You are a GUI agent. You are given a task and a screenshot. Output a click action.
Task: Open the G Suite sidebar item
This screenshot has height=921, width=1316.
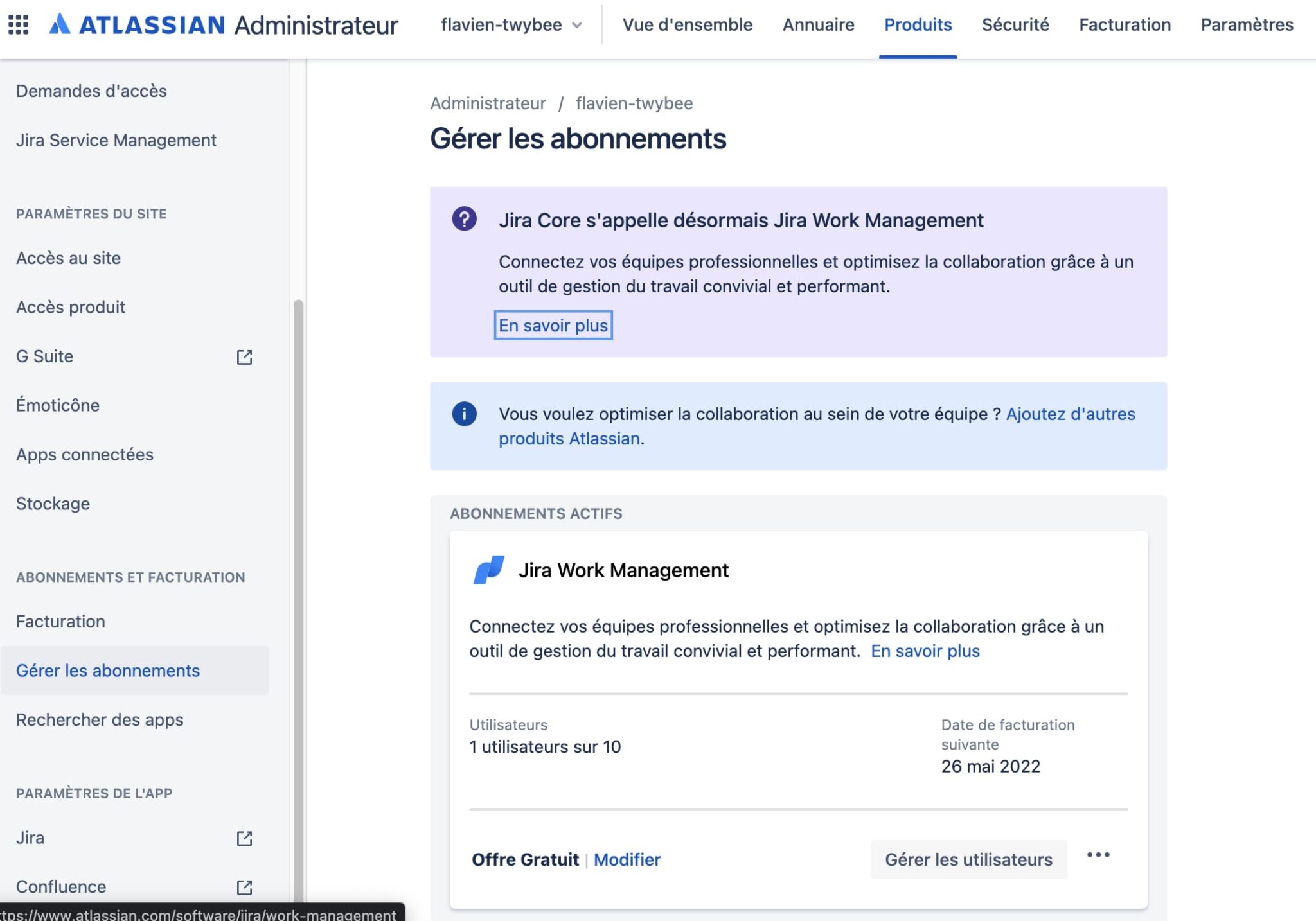pos(135,356)
